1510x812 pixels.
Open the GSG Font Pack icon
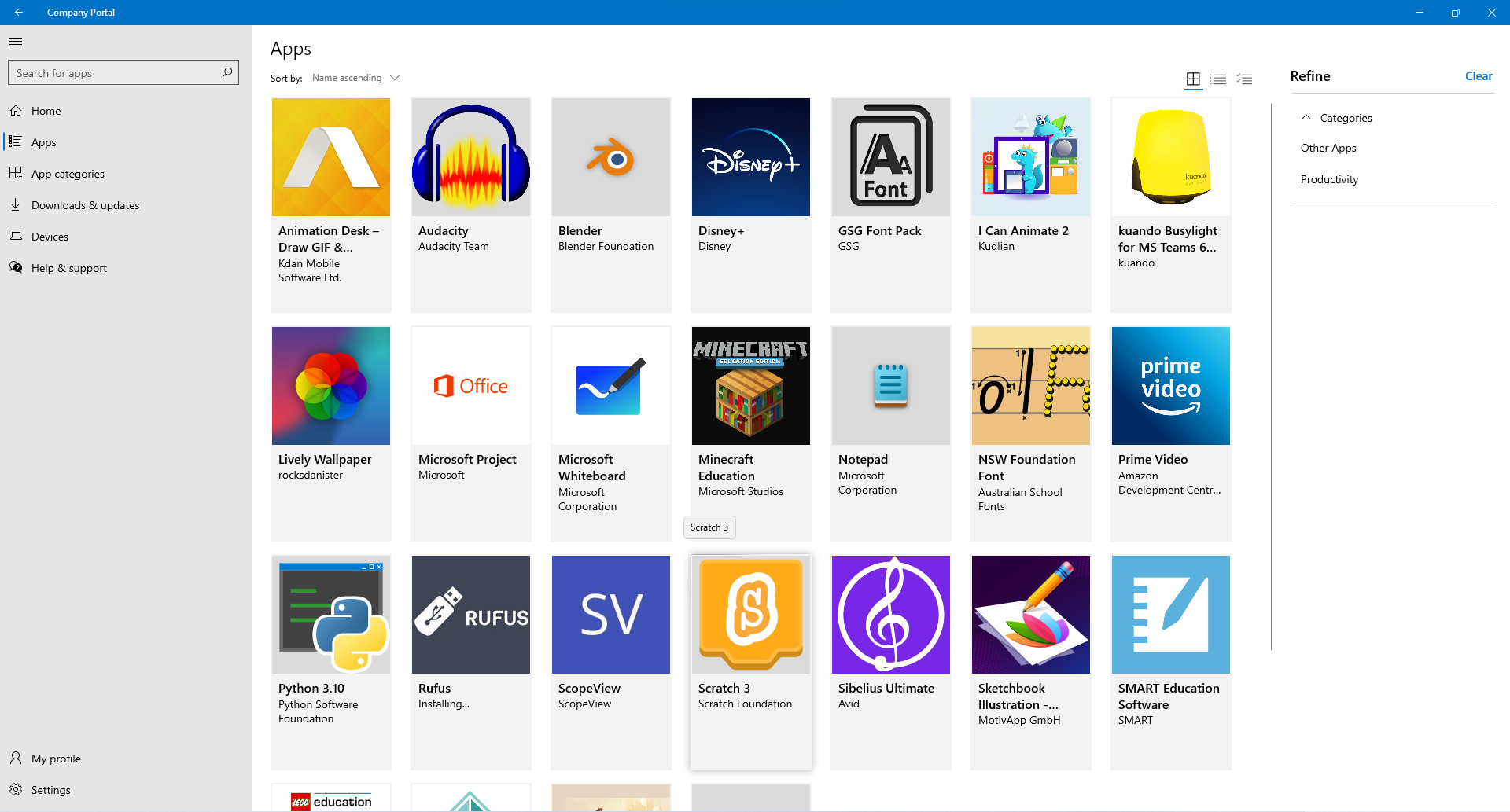[x=891, y=157]
